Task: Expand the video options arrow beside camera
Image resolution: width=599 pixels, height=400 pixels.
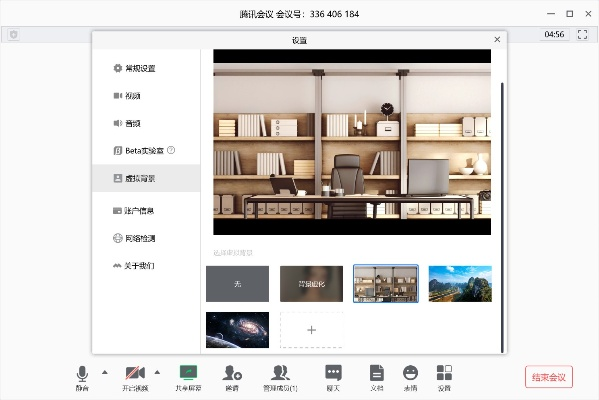Action: (157, 372)
